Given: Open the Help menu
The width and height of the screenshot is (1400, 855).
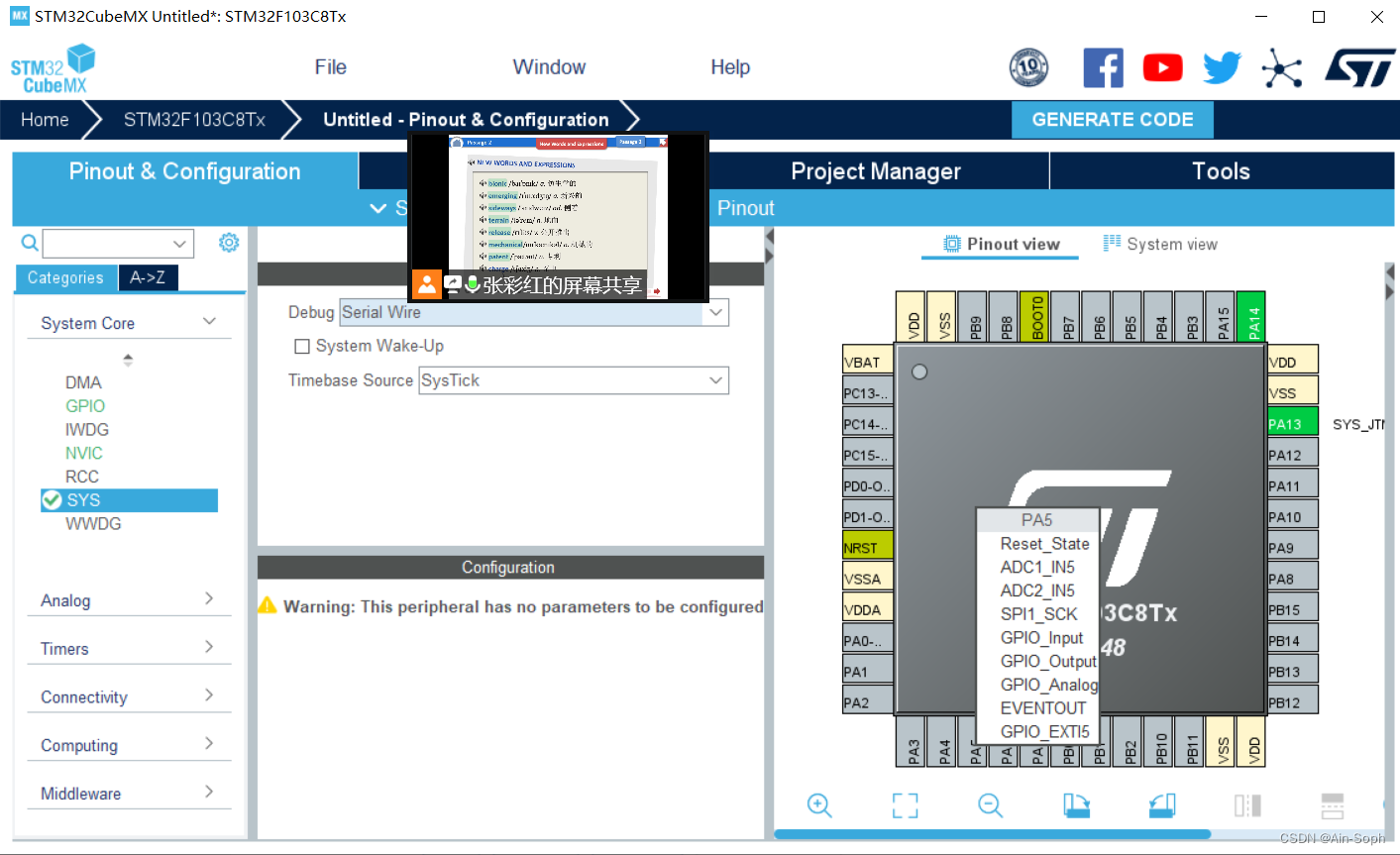Looking at the screenshot, I should pyautogui.click(x=730, y=67).
